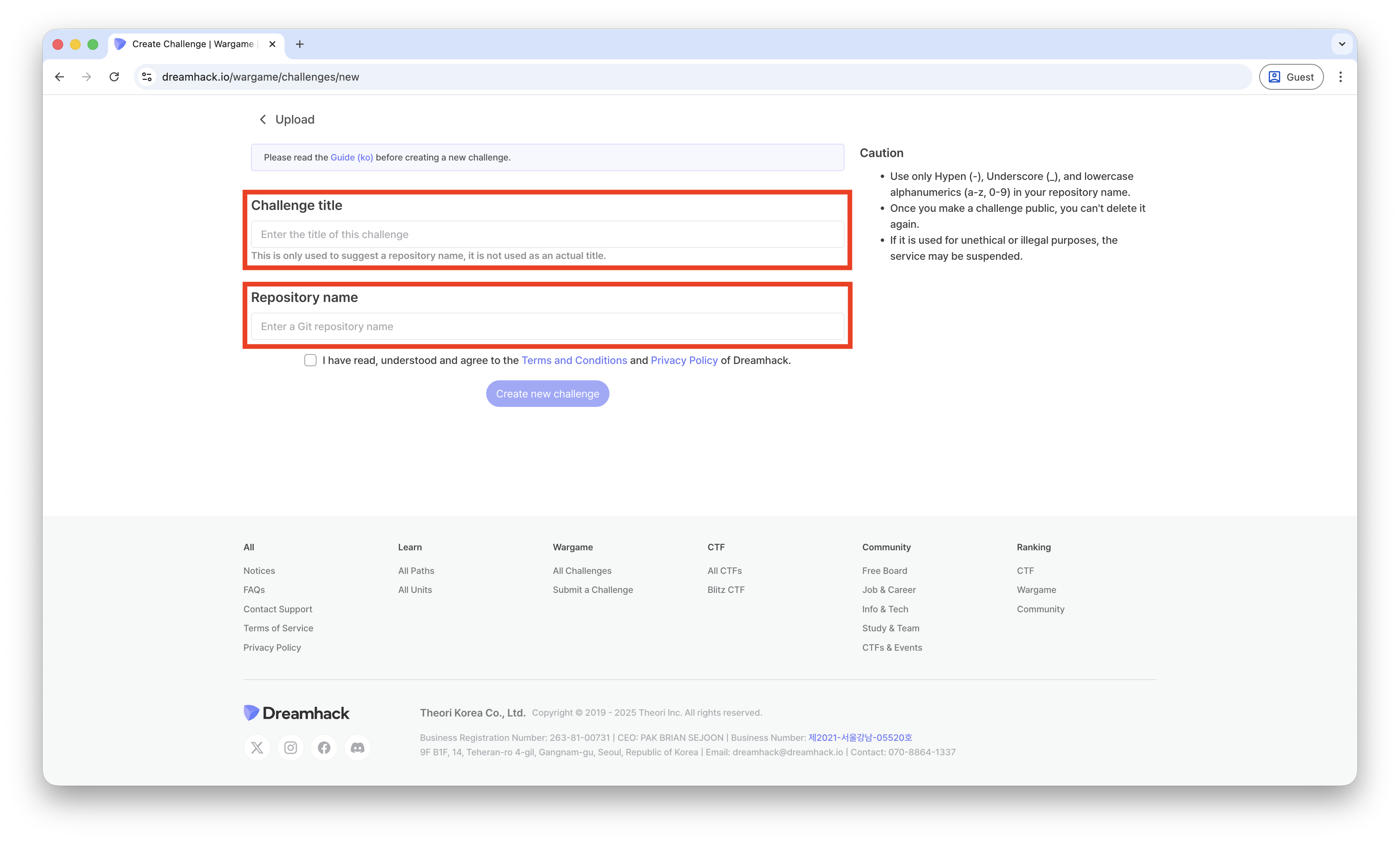The image size is (1400, 842).
Task: Agree to the terms checkbox
Action: (310, 360)
